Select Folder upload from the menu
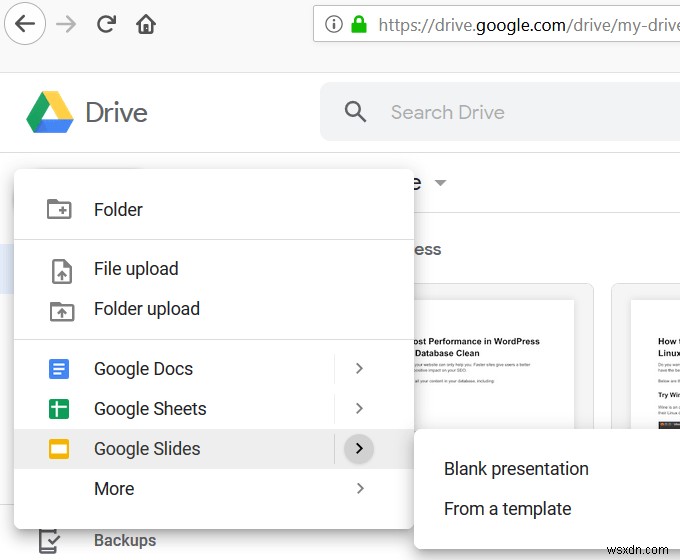680x560 pixels. pyautogui.click(x=146, y=309)
